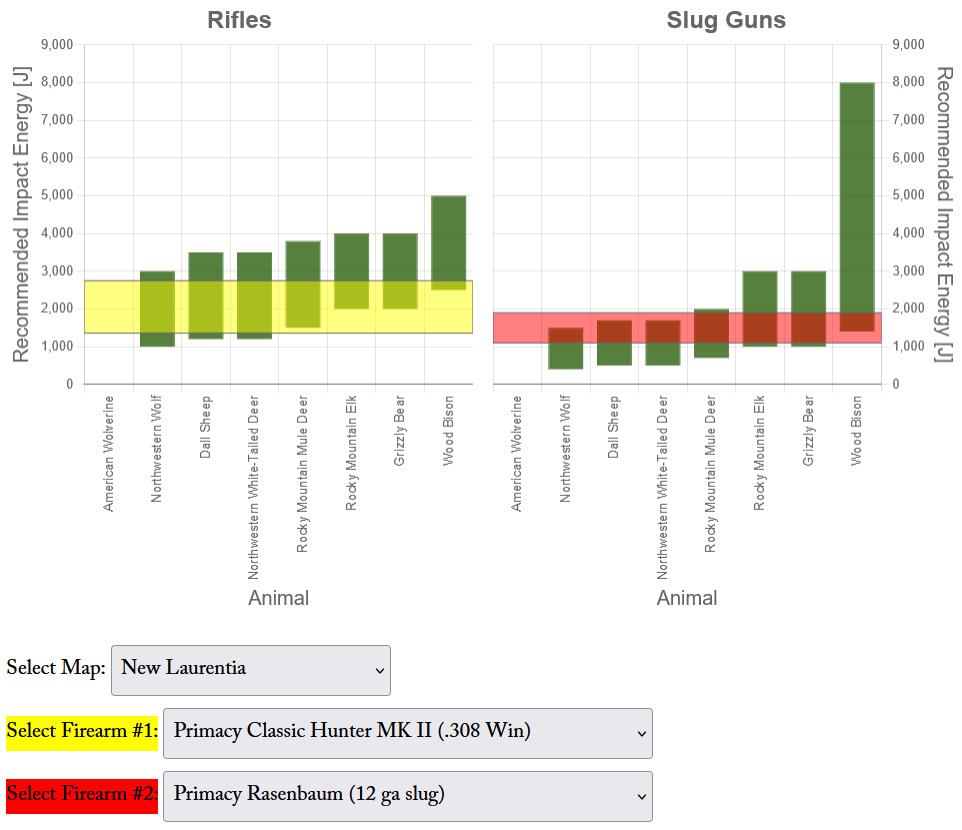Click the red firearm energy band in Slug Guns chart
This screenshot has width=962, height=830.
click(x=520, y=325)
